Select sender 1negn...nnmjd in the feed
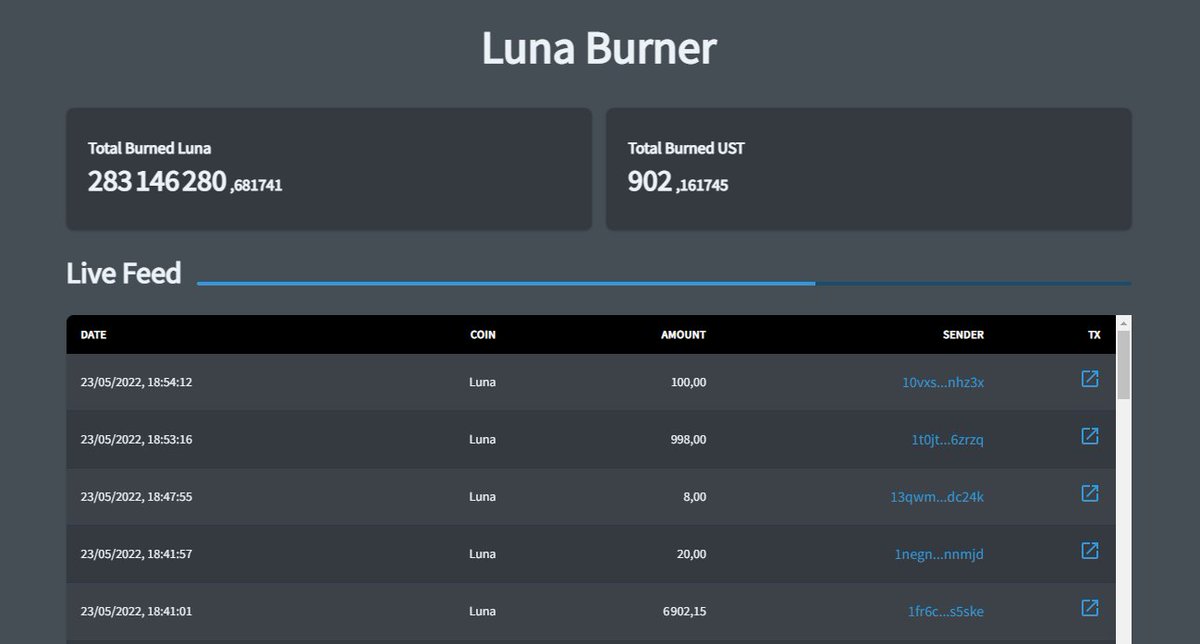Screen dimensions: 1200x644 [x=941, y=554]
